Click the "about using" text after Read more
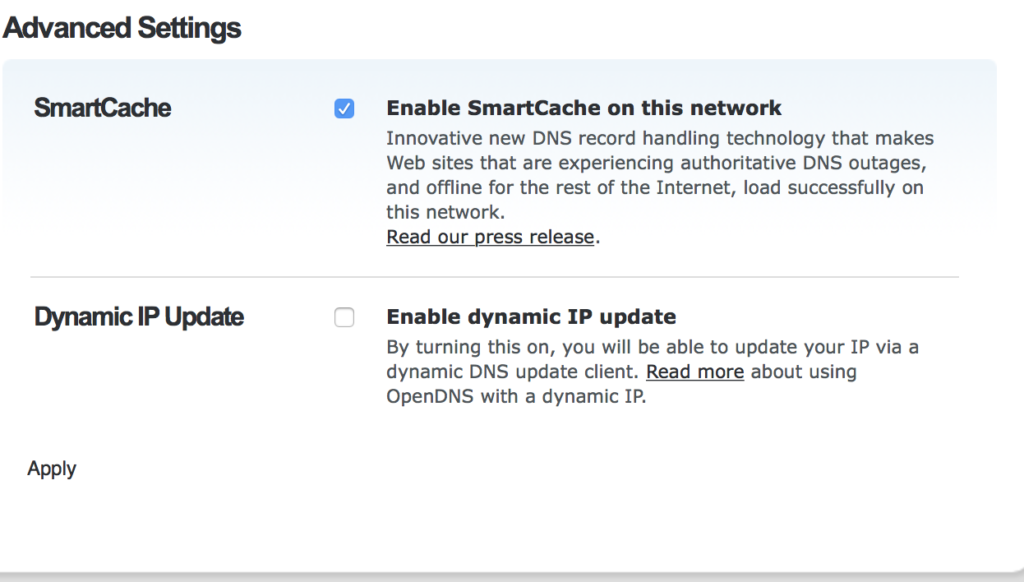Screen dimensions: 1024x582 (804, 372)
